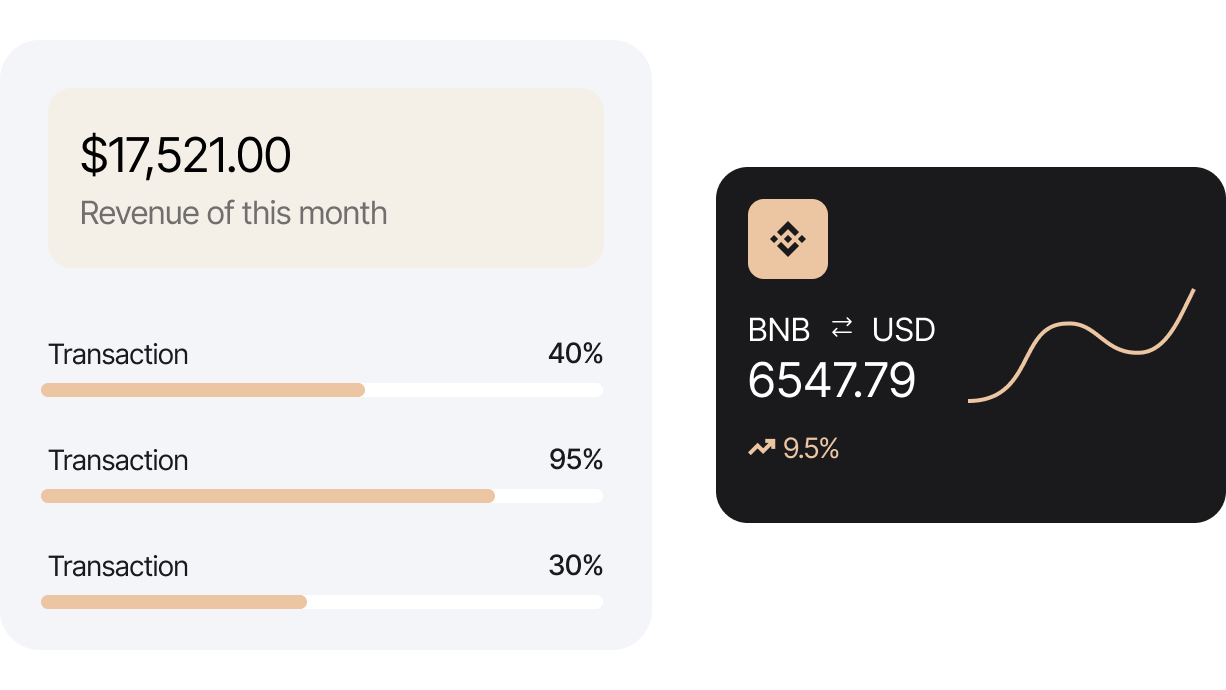Screen dimensions: 1226x690
Task: Click the 6547.79 exchange rate value
Action: (x=831, y=381)
